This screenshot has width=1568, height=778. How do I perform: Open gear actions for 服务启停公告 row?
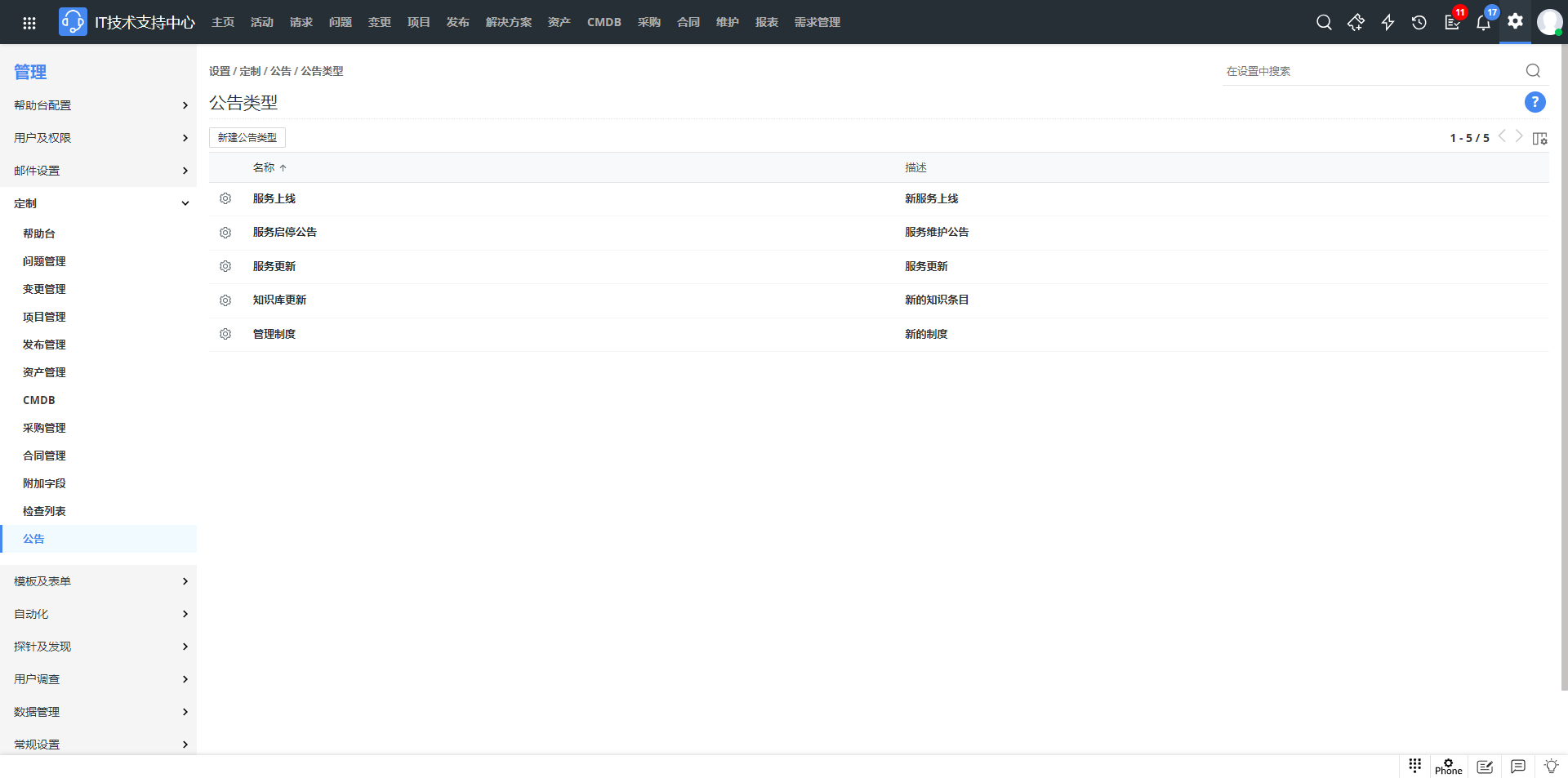(225, 233)
